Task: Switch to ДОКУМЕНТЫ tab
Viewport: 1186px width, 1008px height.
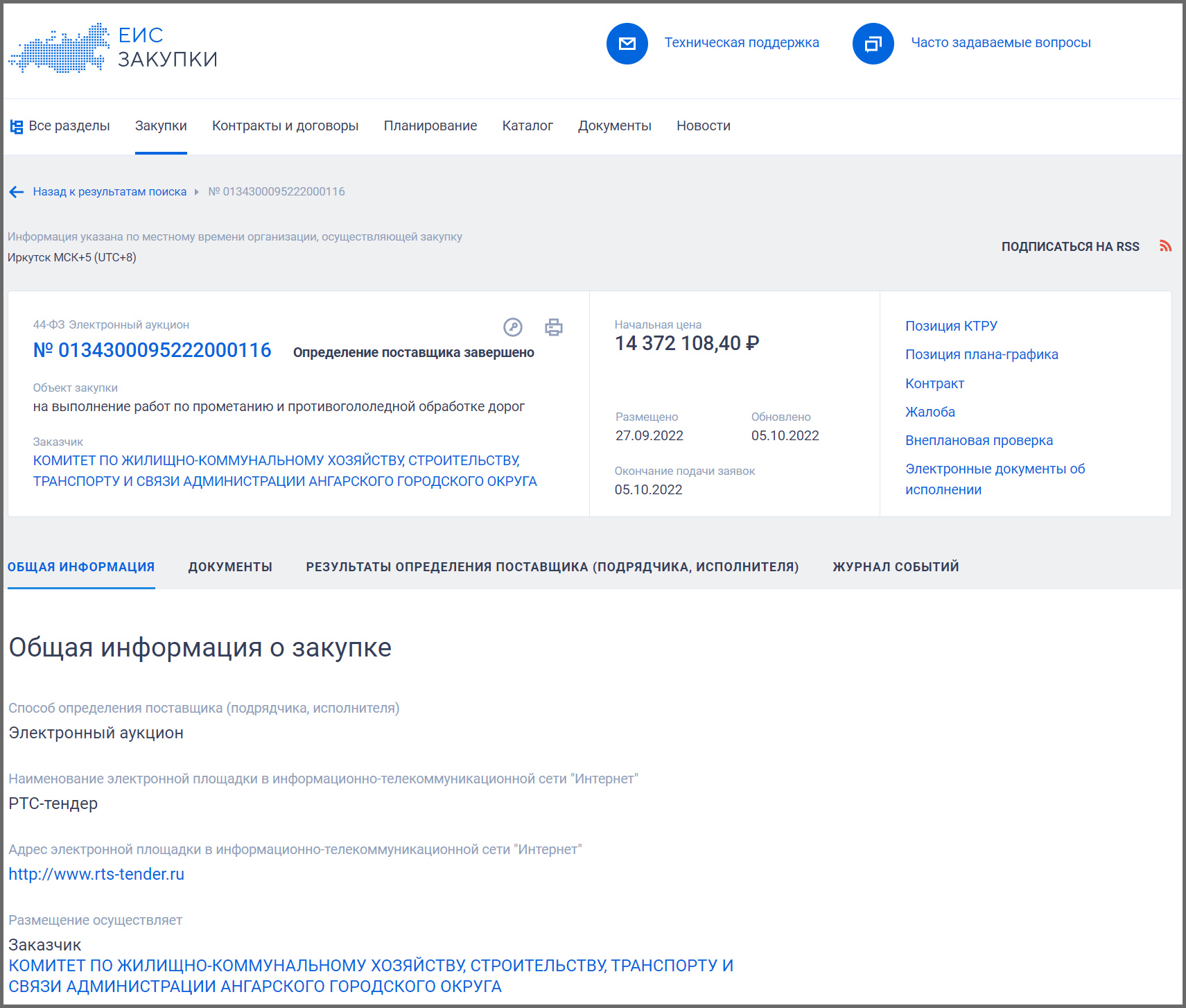Action: 230,567
